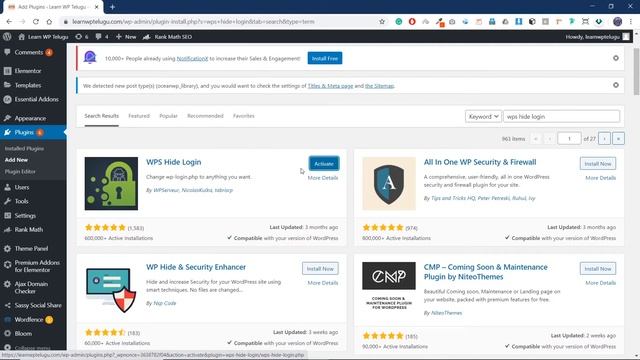Switch to the Favorites tab
This screenshot has width=640, height=360.
[x=244, y=116]
